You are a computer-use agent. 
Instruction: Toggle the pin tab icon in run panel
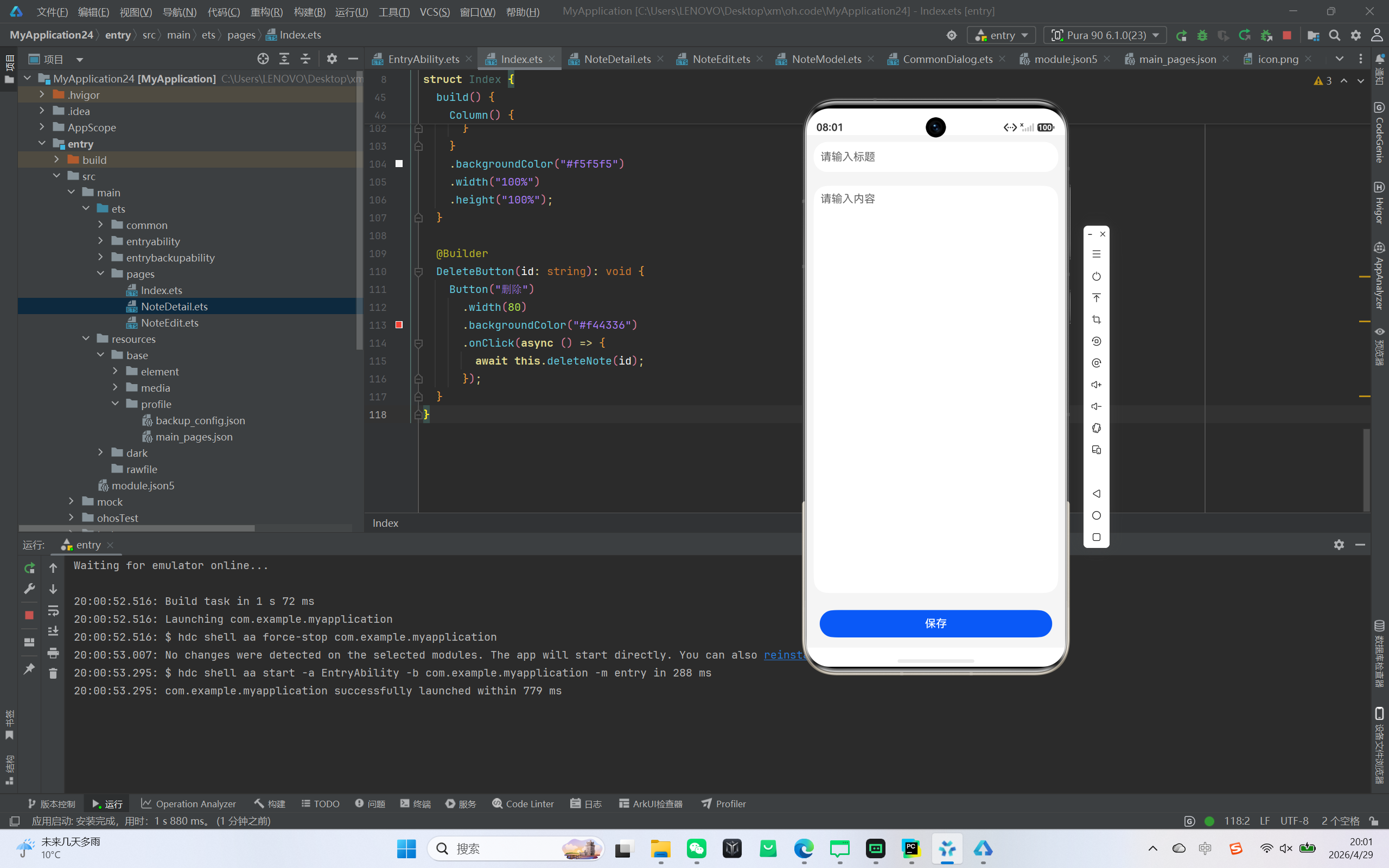29,669
